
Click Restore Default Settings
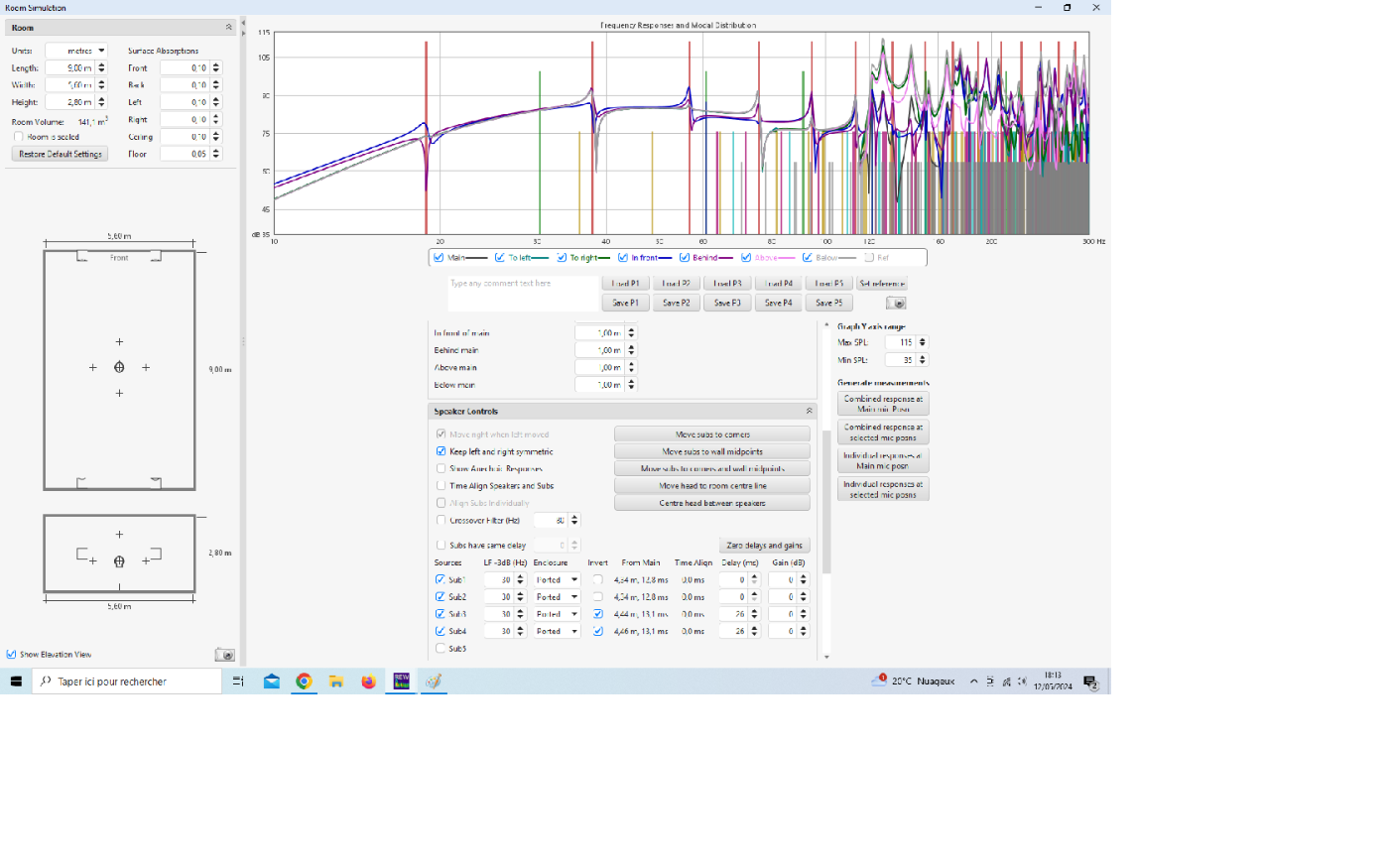(61, 154)
